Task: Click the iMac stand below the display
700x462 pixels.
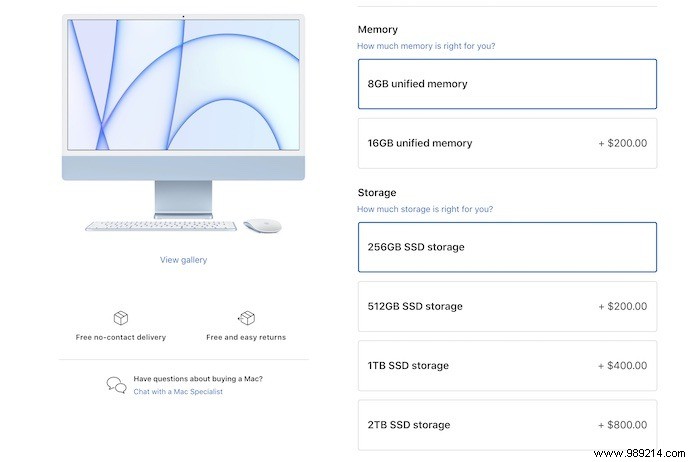Action: (183, 197)
